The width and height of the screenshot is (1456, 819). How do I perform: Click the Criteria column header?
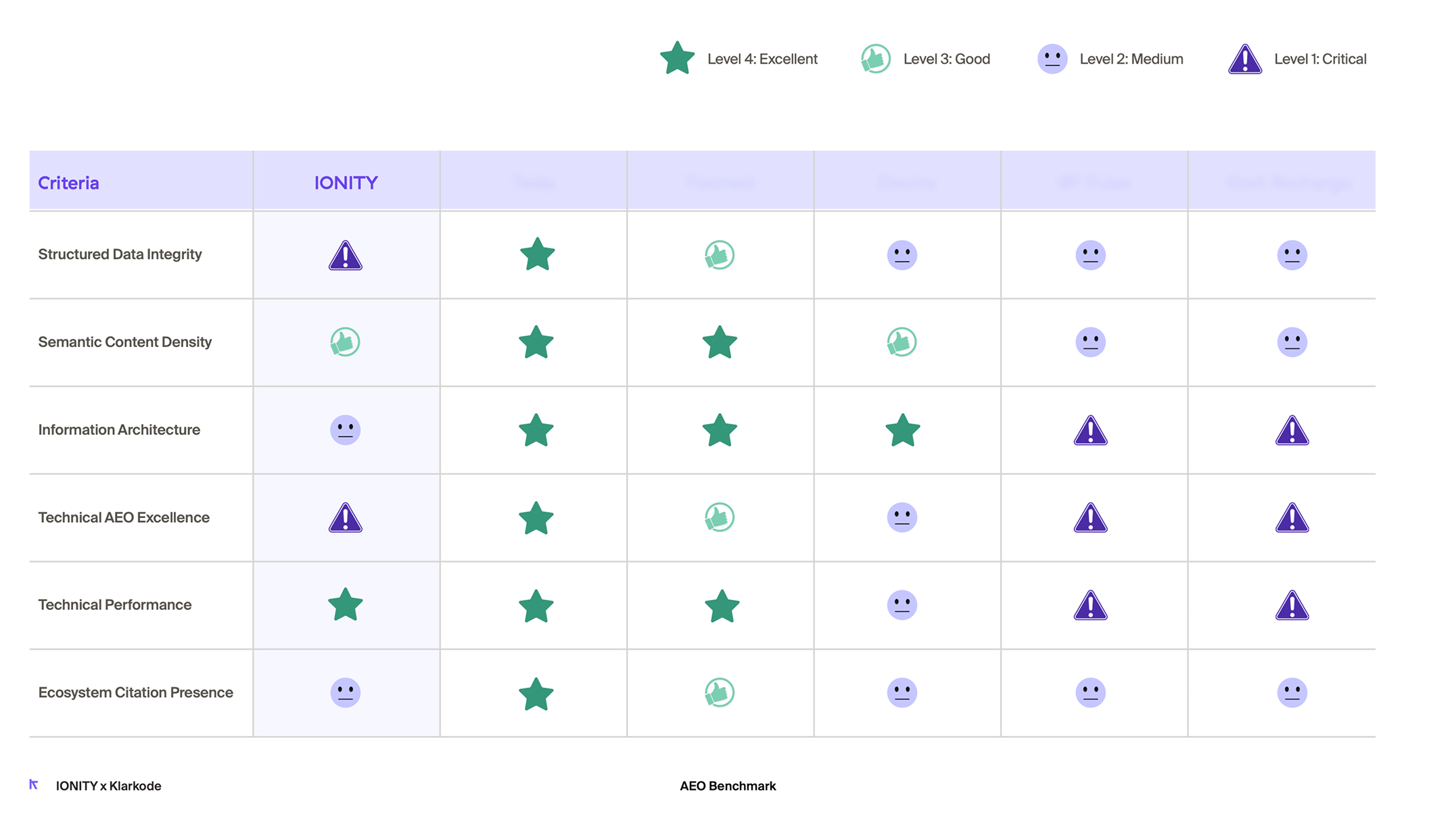pyautogui.click(x=68, y=183)
